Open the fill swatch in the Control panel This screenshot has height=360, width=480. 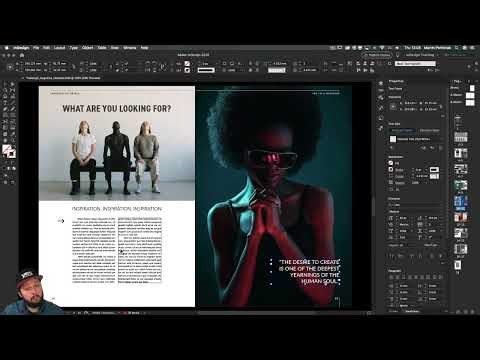pos(187,63)
